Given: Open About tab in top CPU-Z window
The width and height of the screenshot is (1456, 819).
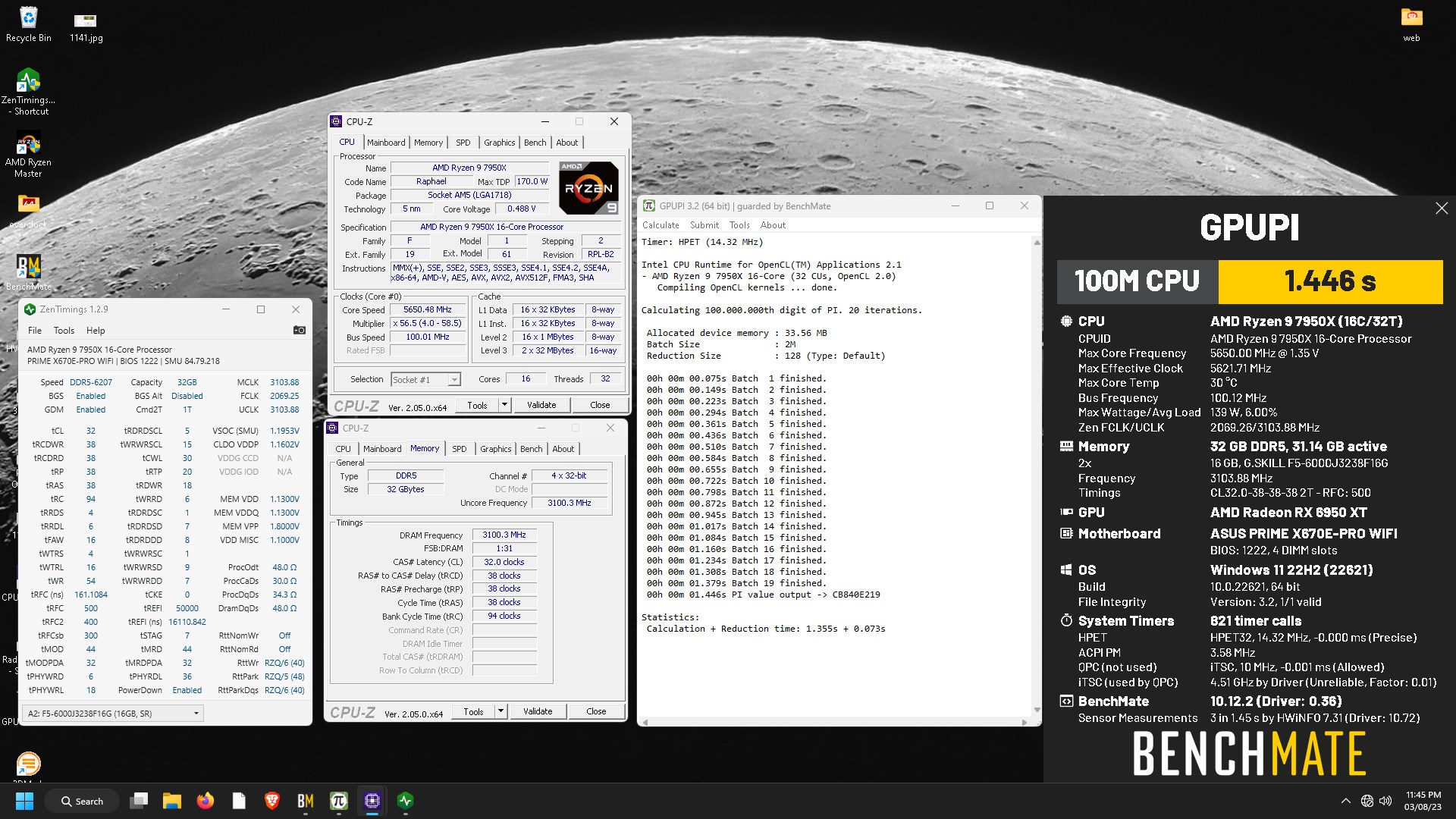Looking at the screenshot, I should coord(567,143).
